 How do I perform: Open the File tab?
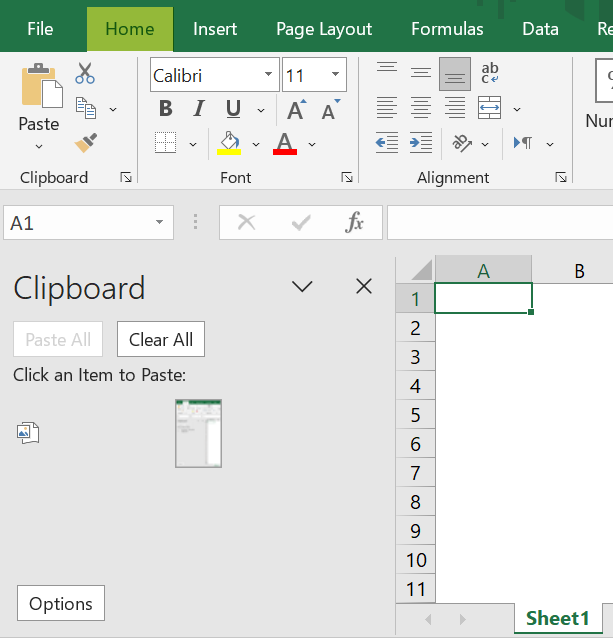pos(40,29)
